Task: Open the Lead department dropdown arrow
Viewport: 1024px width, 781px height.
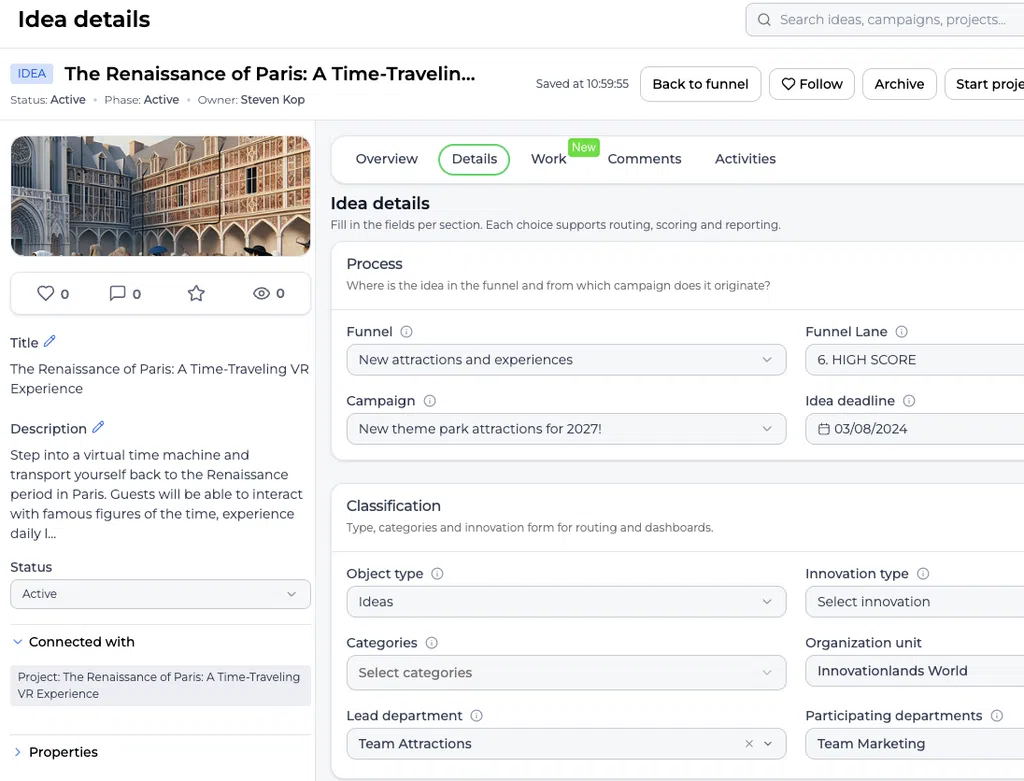Action: 768,744
